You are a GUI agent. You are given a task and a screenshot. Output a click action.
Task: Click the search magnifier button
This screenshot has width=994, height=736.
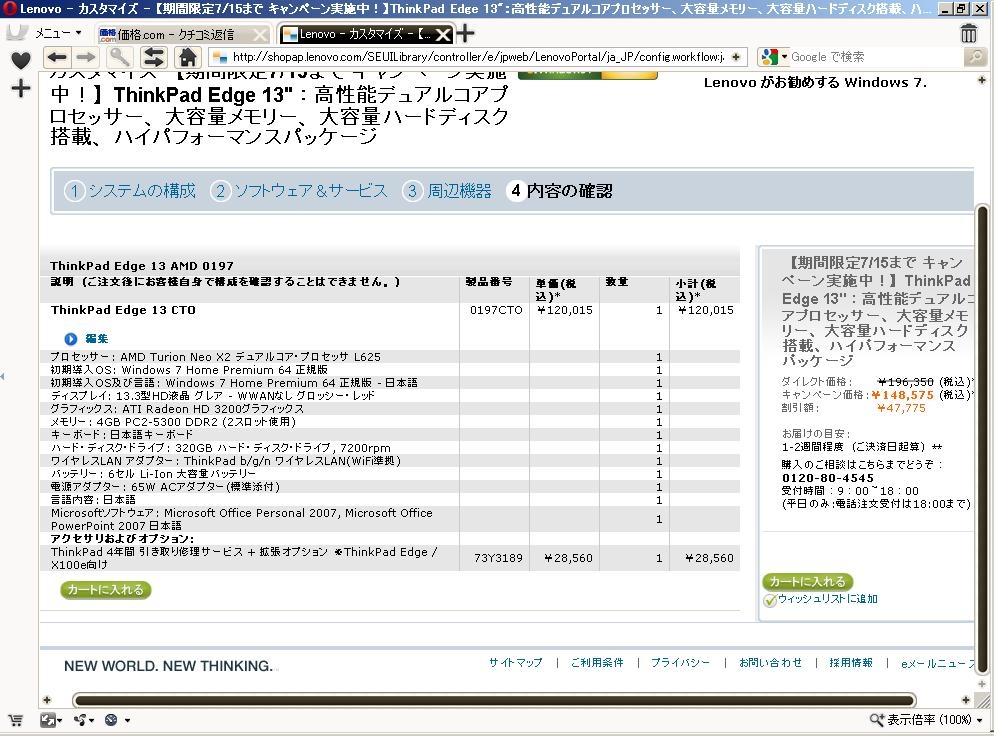(975, 57)
